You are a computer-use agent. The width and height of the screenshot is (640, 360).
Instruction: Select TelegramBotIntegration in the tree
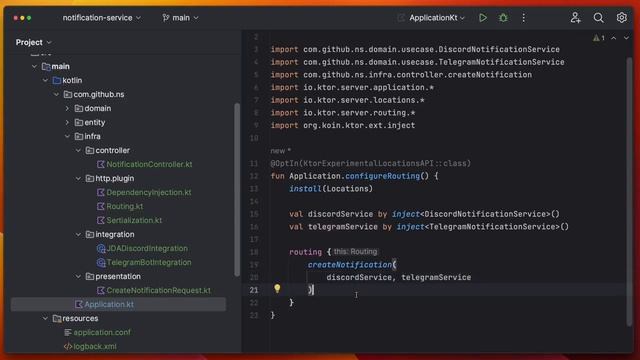click(x=149, y=262)
